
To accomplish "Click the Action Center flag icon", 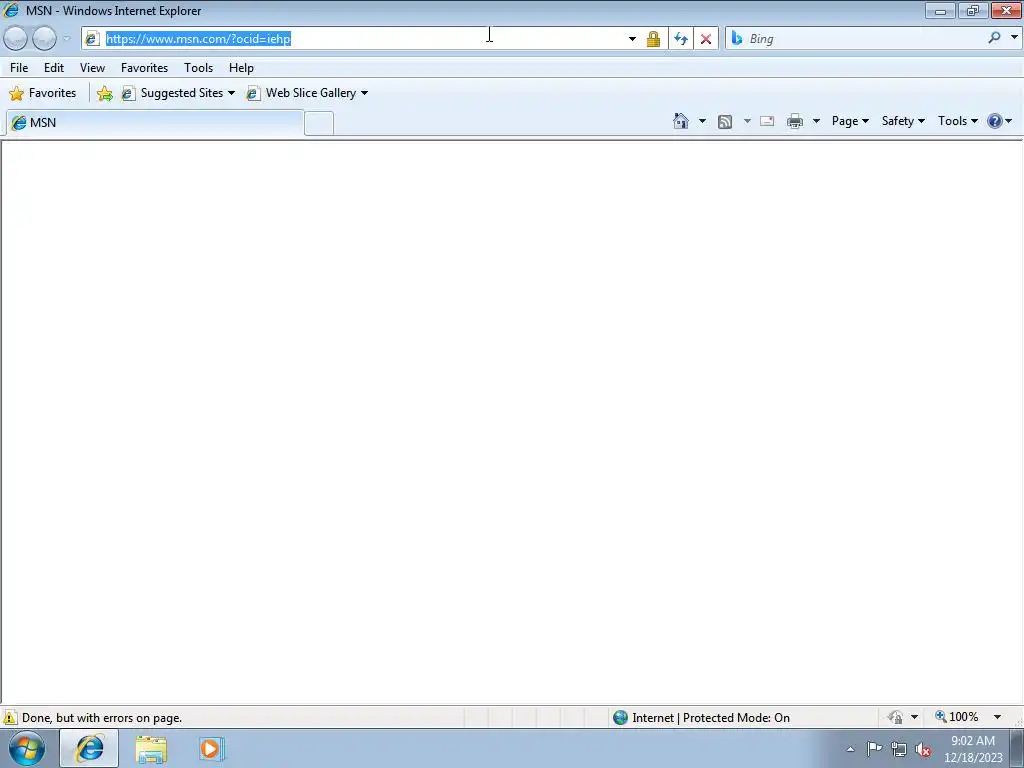I will (x=874, y=749).
